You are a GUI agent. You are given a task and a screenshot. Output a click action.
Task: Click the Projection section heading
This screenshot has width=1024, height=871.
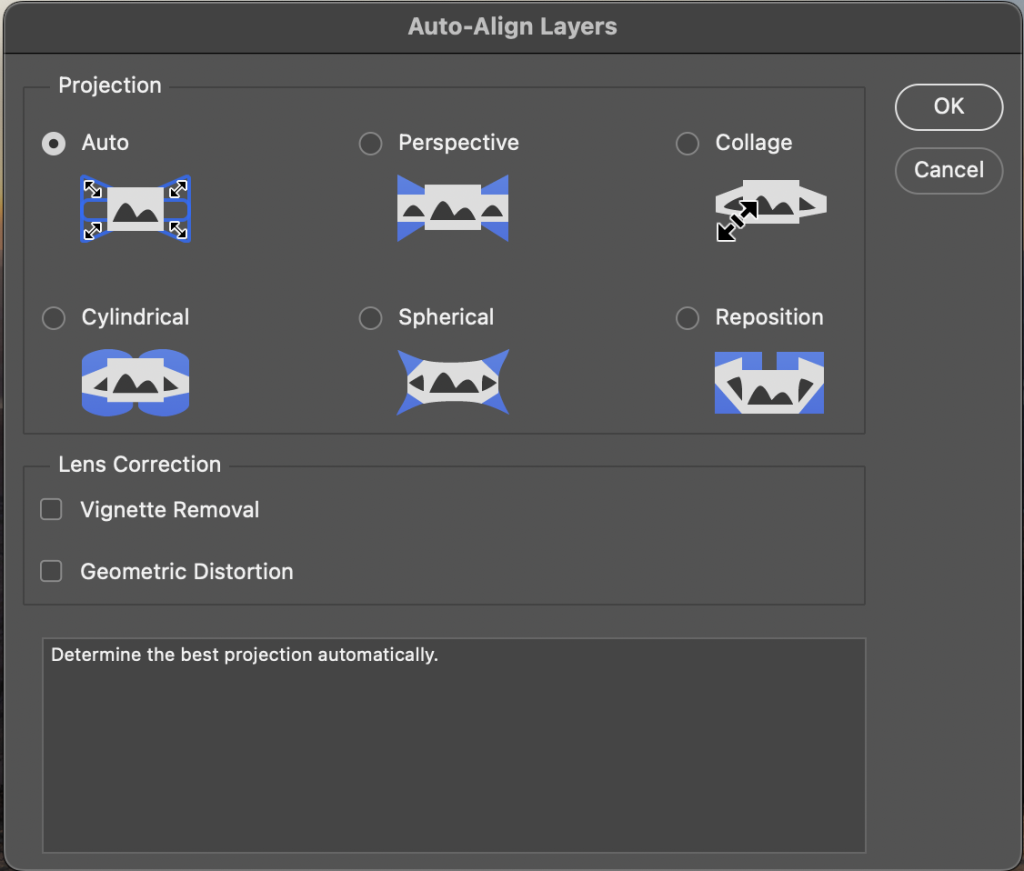(x=110, y=86)
